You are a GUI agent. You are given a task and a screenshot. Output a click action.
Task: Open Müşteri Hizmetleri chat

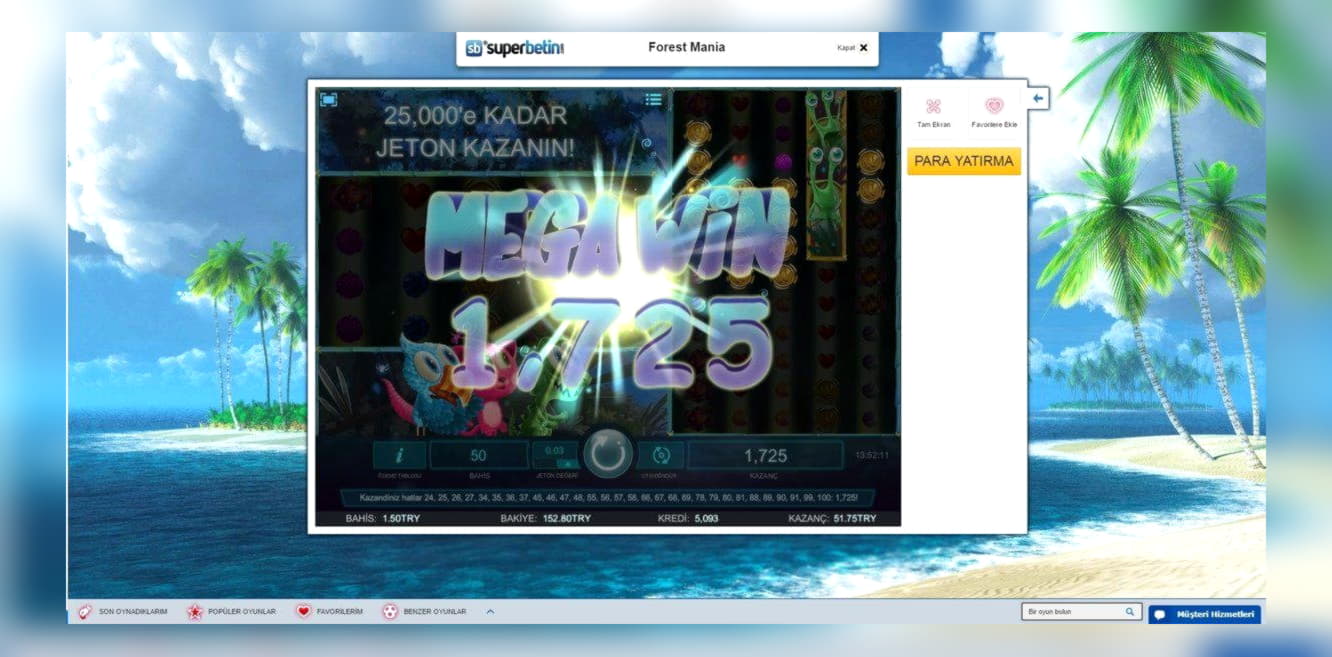click(1205, 614)
